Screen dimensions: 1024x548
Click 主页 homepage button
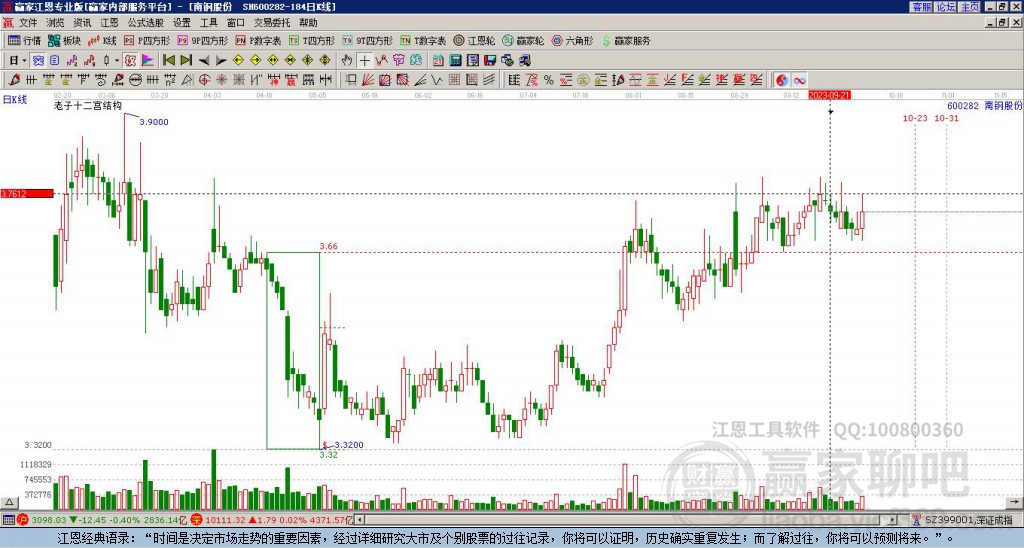[x=970, y=7]
